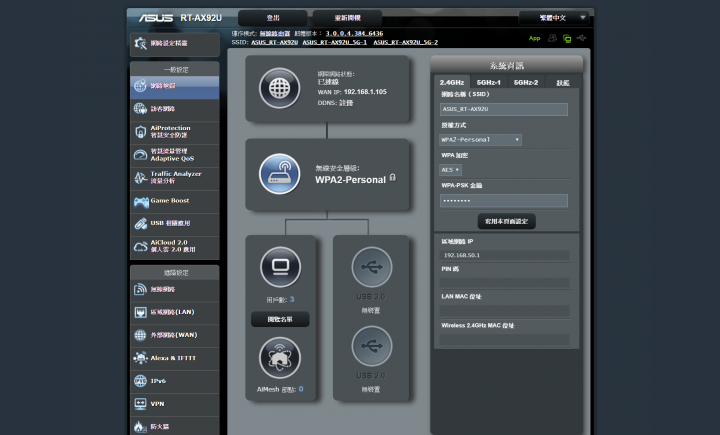Open the Alexa & IFTTT sidebar icon
This screenshot has height=435, width=720.
(x=140, y=358)
